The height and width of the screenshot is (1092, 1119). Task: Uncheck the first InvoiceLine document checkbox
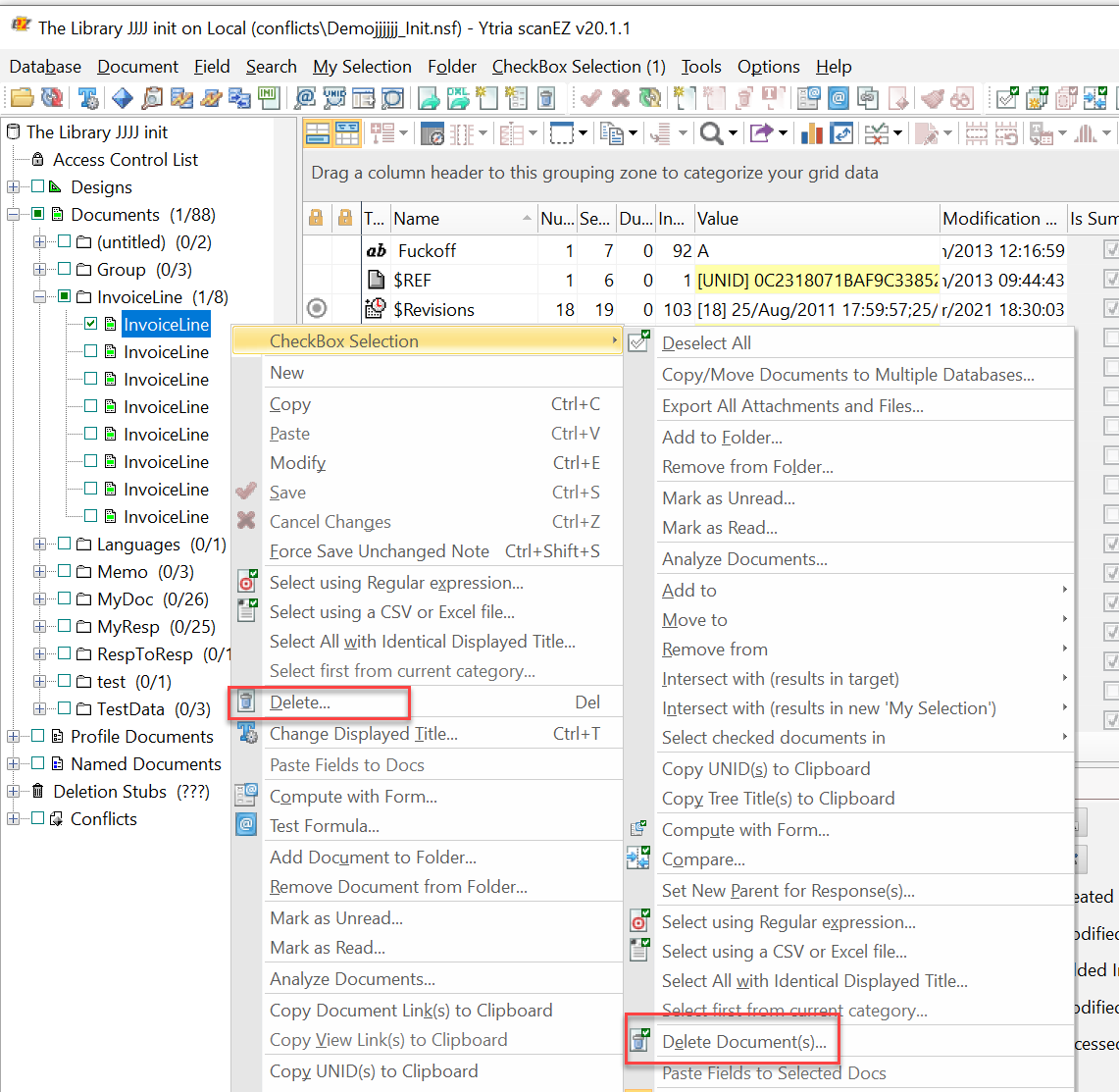[x=91, y=324]
